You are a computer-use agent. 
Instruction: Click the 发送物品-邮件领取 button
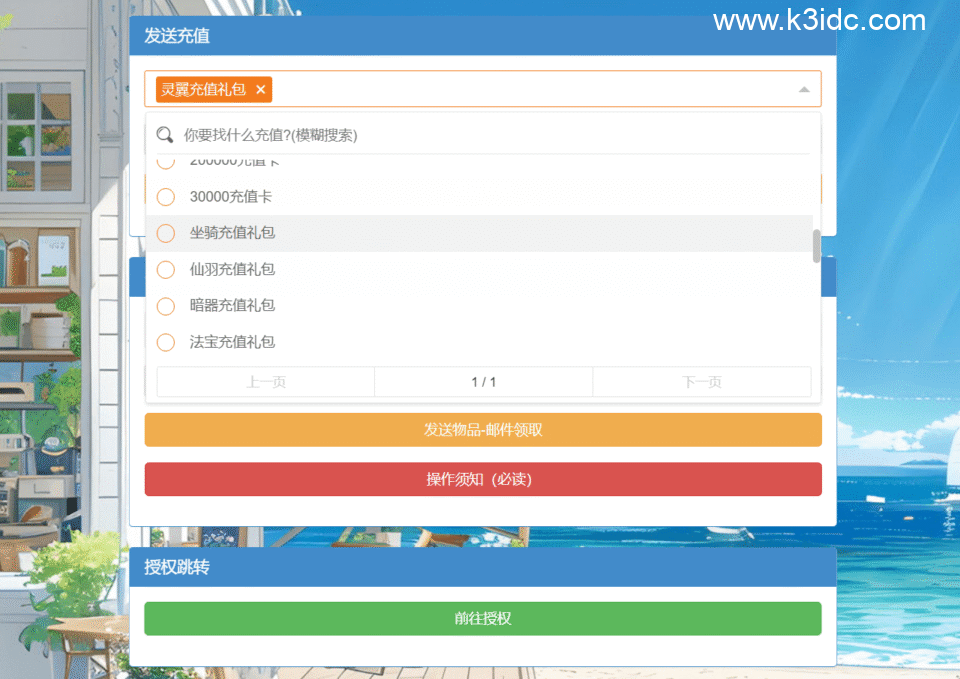coord(483,429)
